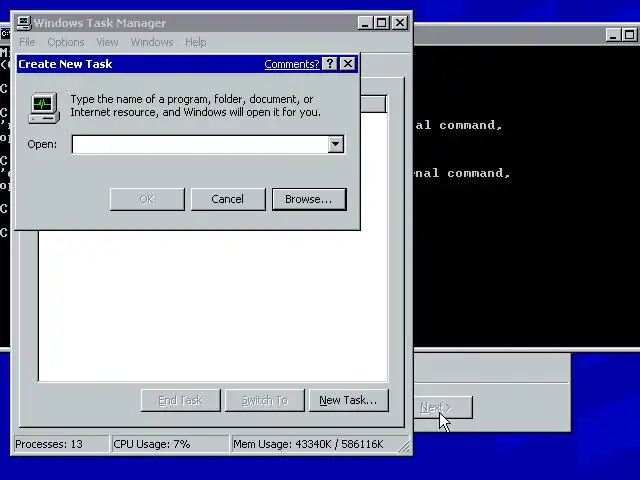
Task: Click the question mark help button
Action: 329,64
